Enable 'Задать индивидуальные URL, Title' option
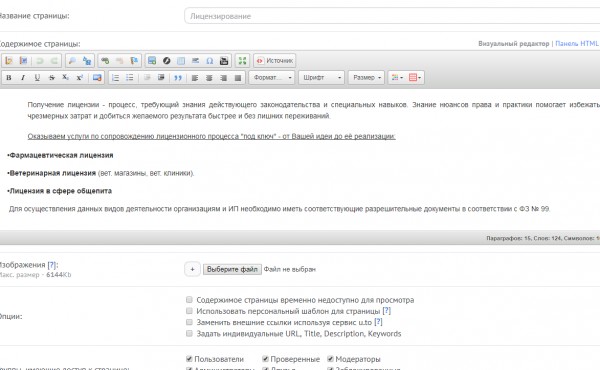 coord(189,333)
